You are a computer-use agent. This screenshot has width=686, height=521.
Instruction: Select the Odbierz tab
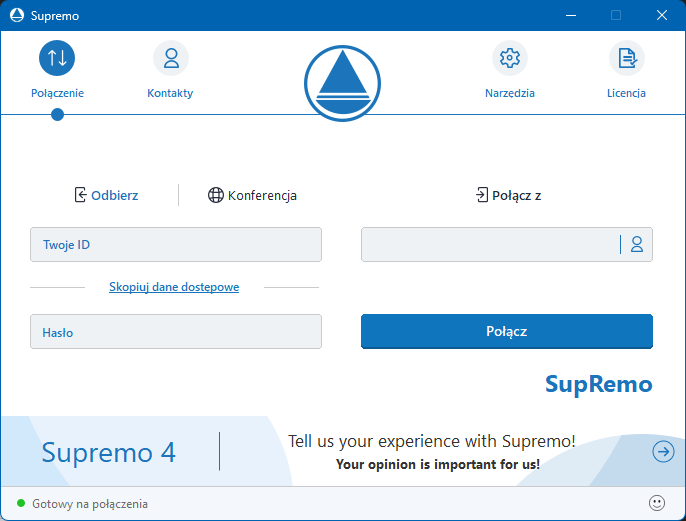click(106, 195)
